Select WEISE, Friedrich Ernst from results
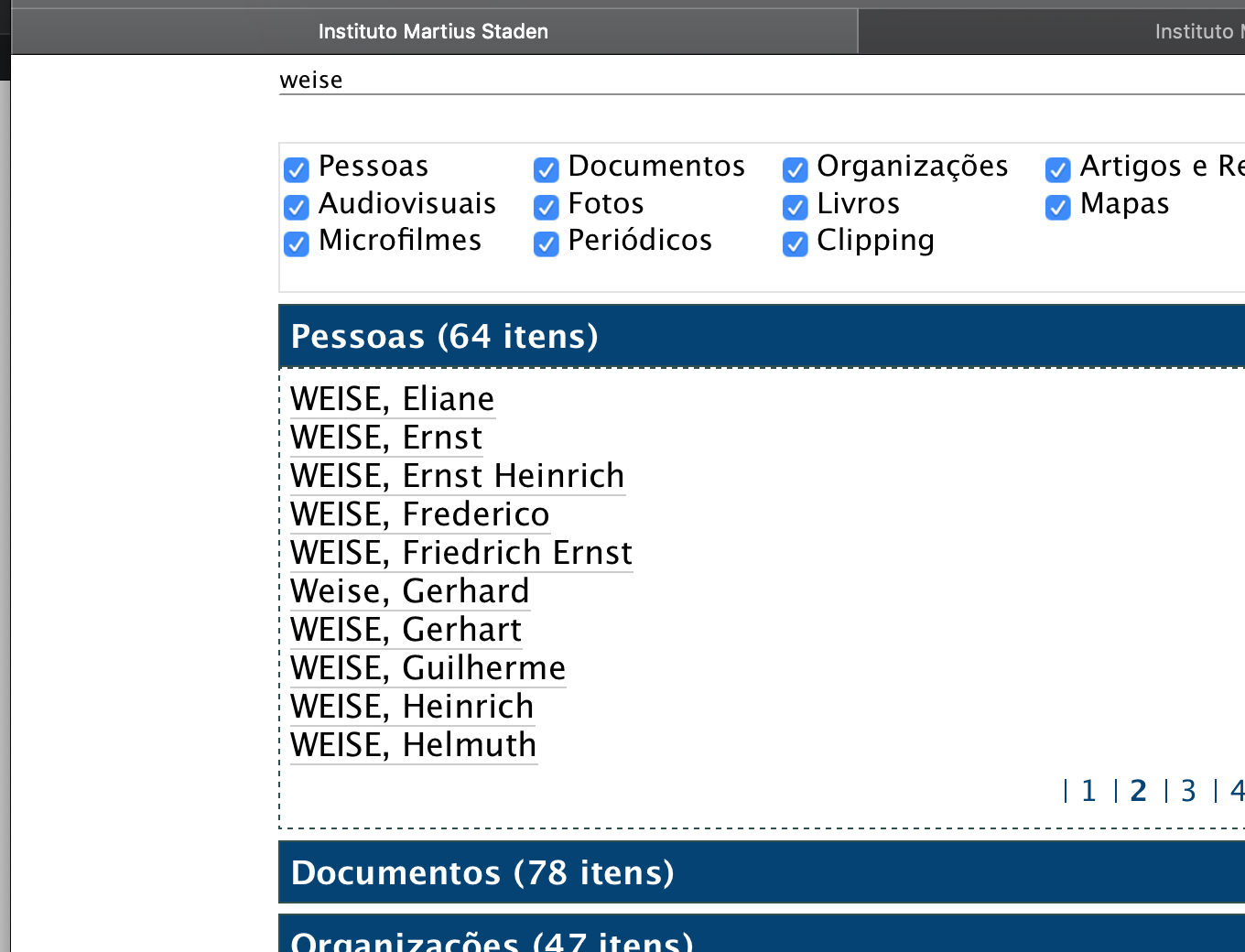 (461, 554)
